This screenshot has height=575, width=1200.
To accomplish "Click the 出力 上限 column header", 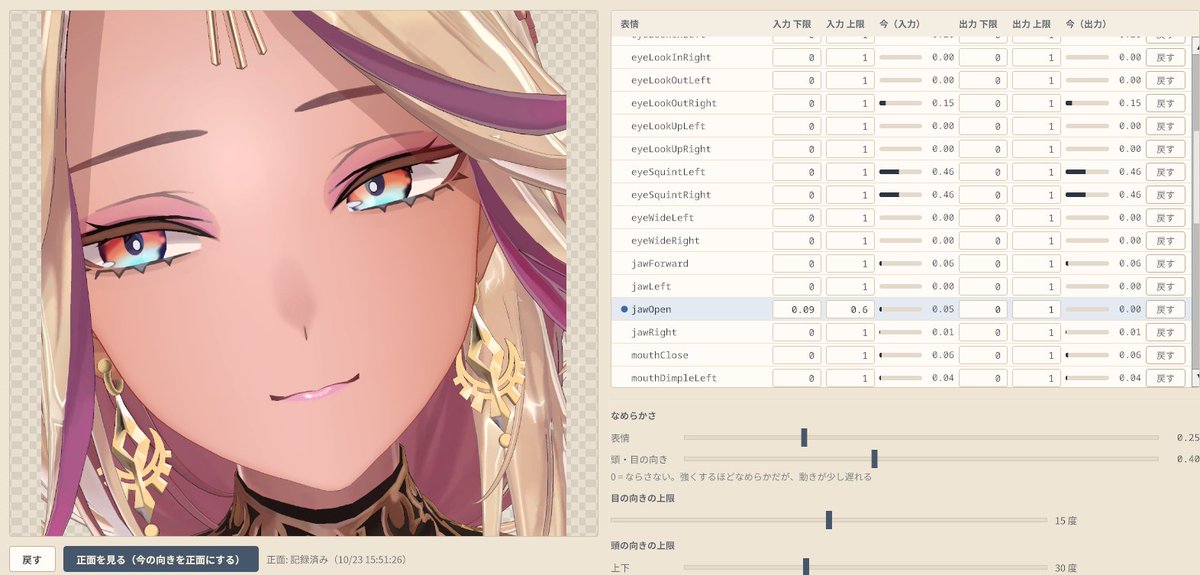I will (1032, 24).
